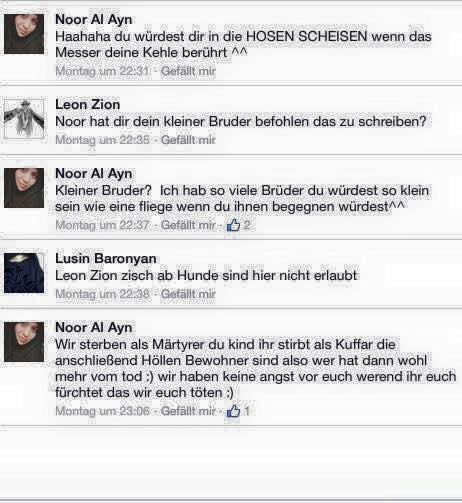Open Noor Al Ayn's avatar on the 22:37 comment
The height and width of the screenshot is (503, 462).
(x=24, y=188)
